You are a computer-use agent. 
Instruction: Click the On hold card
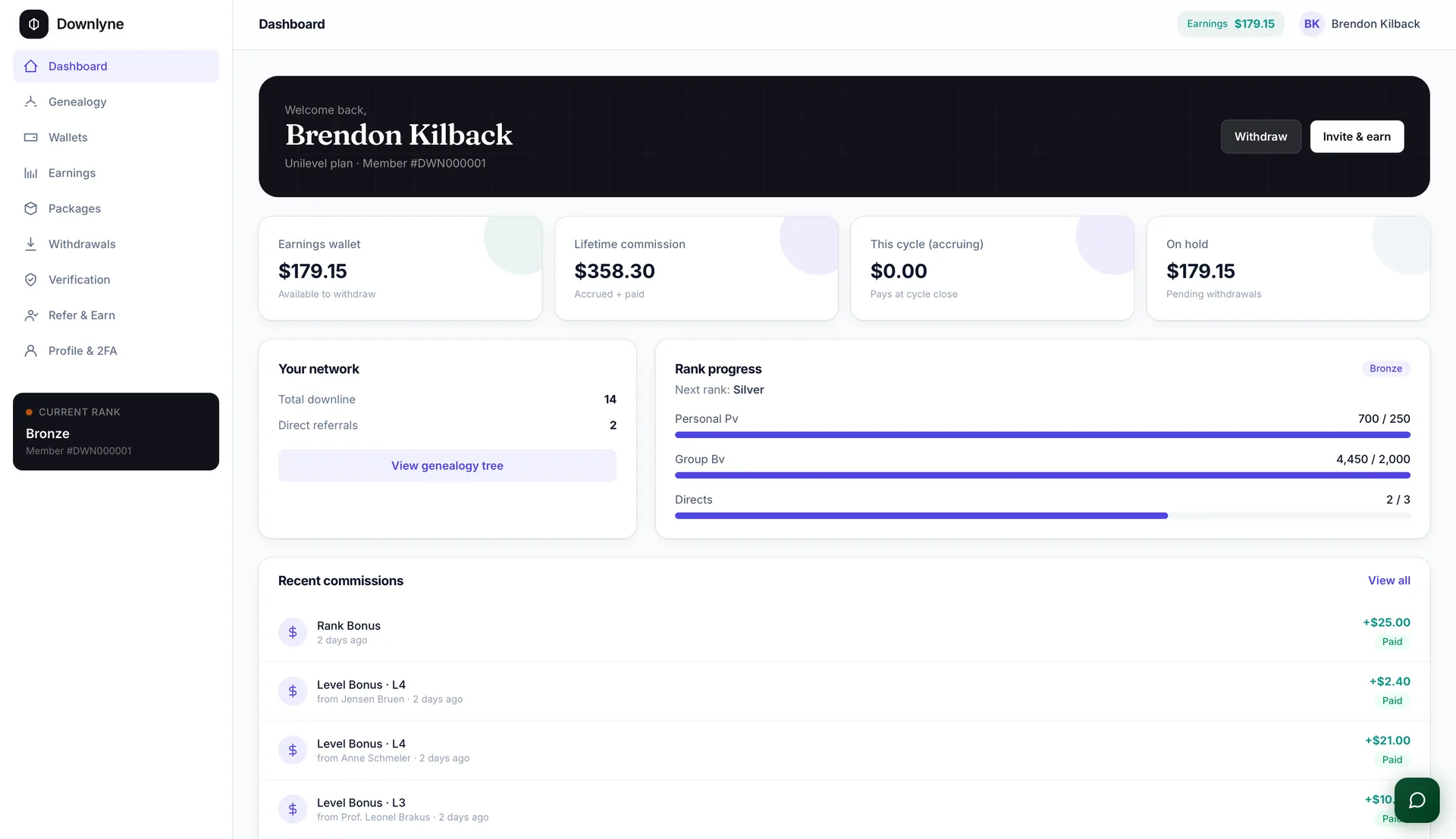point(1288,268)
